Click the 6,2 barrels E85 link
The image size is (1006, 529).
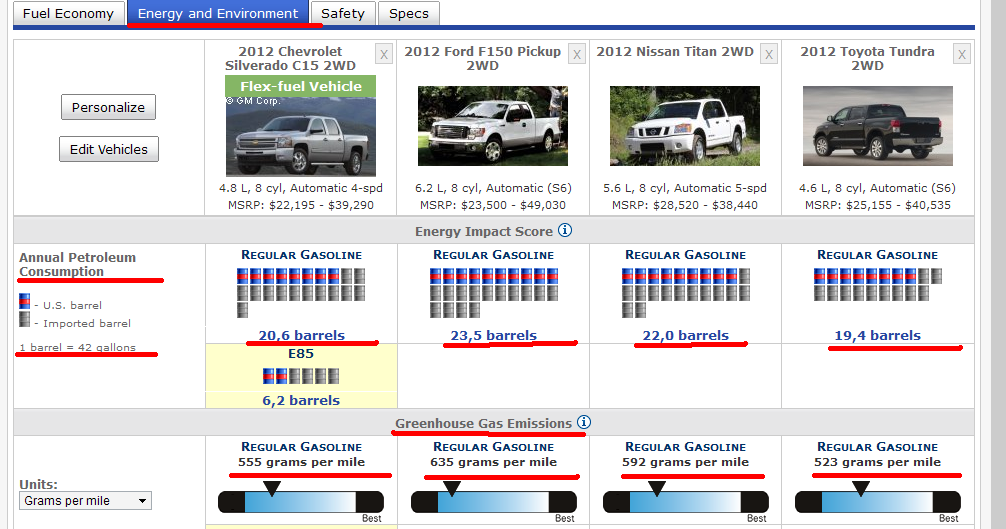301,400
